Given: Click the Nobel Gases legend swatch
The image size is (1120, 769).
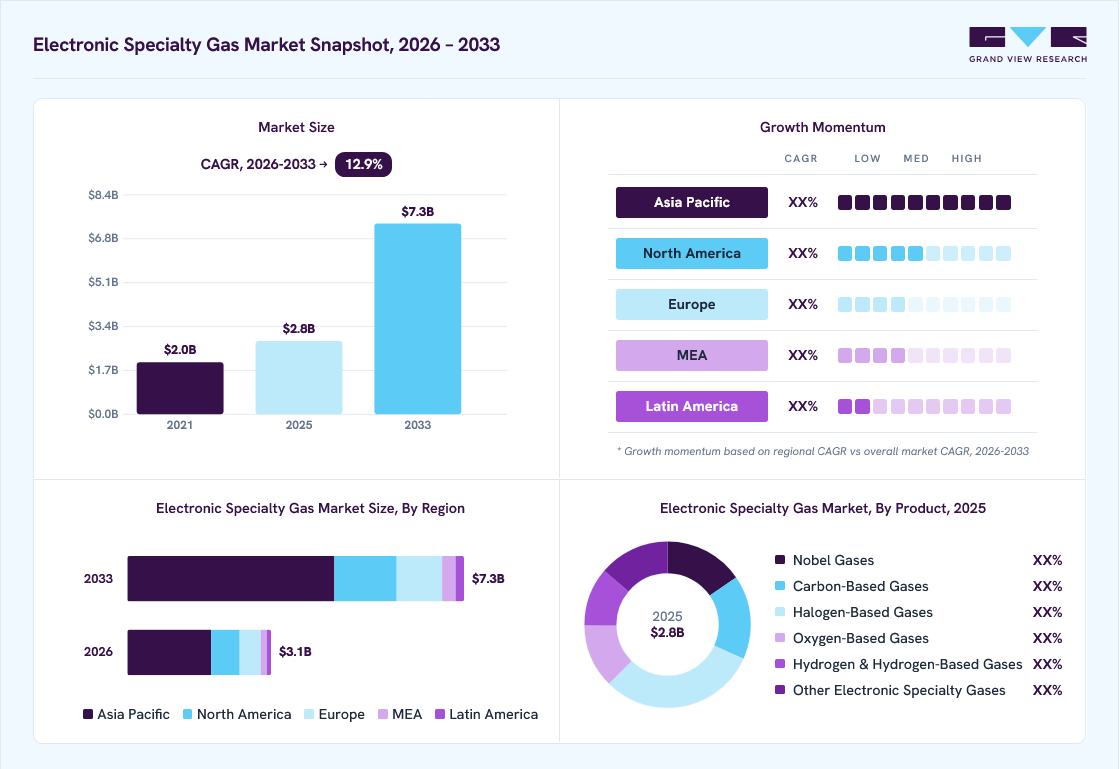Looking at the screenshot, I should point(780,560).
